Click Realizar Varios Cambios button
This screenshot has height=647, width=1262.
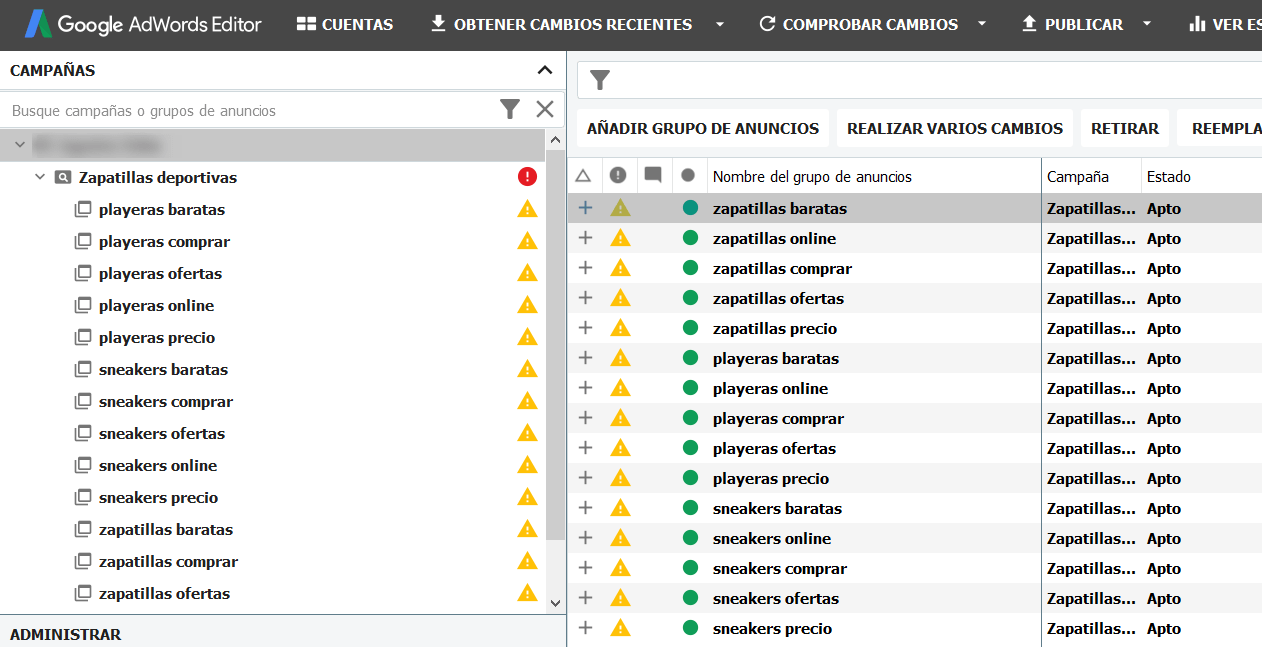coord(955,128)
